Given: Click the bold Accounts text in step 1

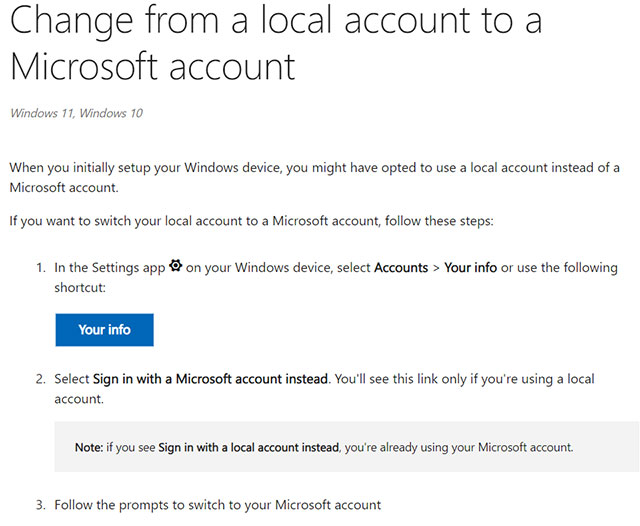Looking at the screenshot, I should point(400,268).
